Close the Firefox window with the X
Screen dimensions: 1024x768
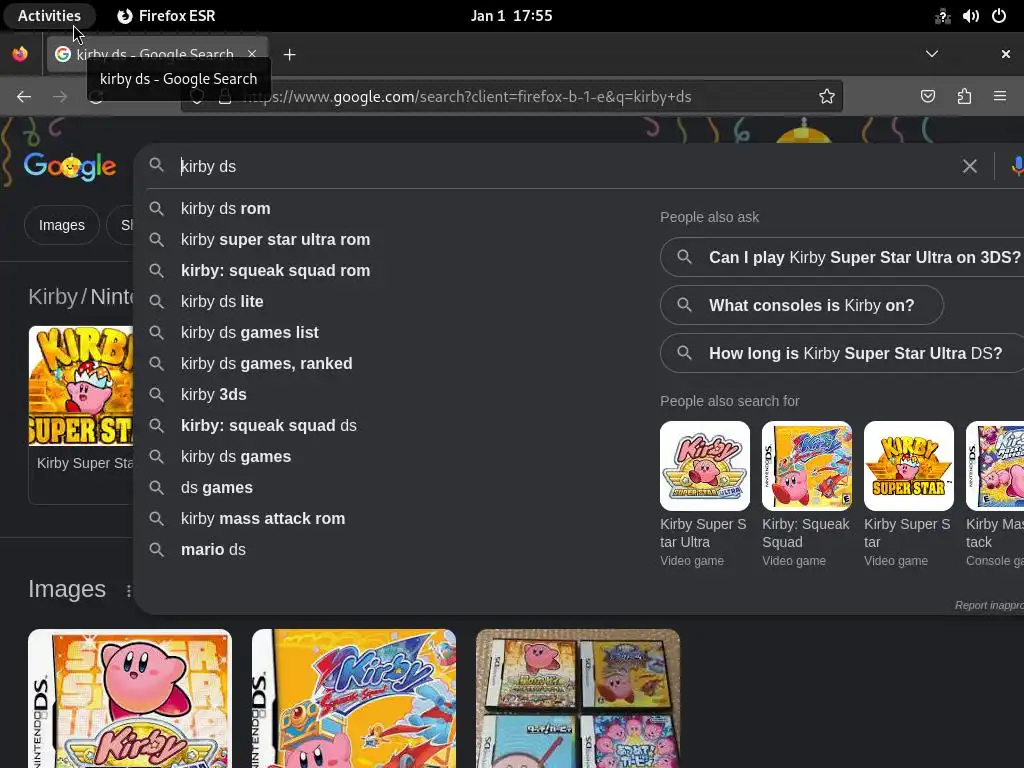[1006, 54]
